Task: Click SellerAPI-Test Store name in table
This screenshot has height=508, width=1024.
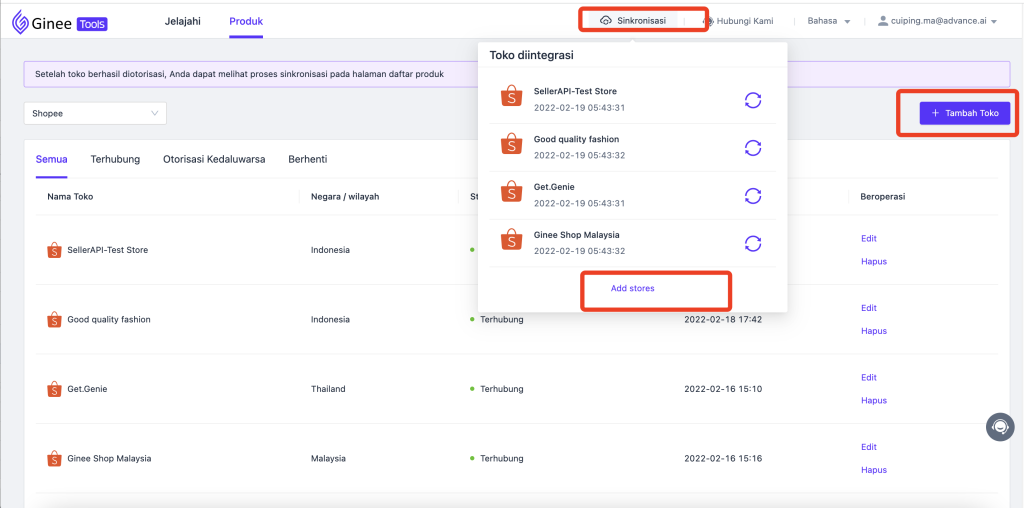Action: tap(108, 250)
